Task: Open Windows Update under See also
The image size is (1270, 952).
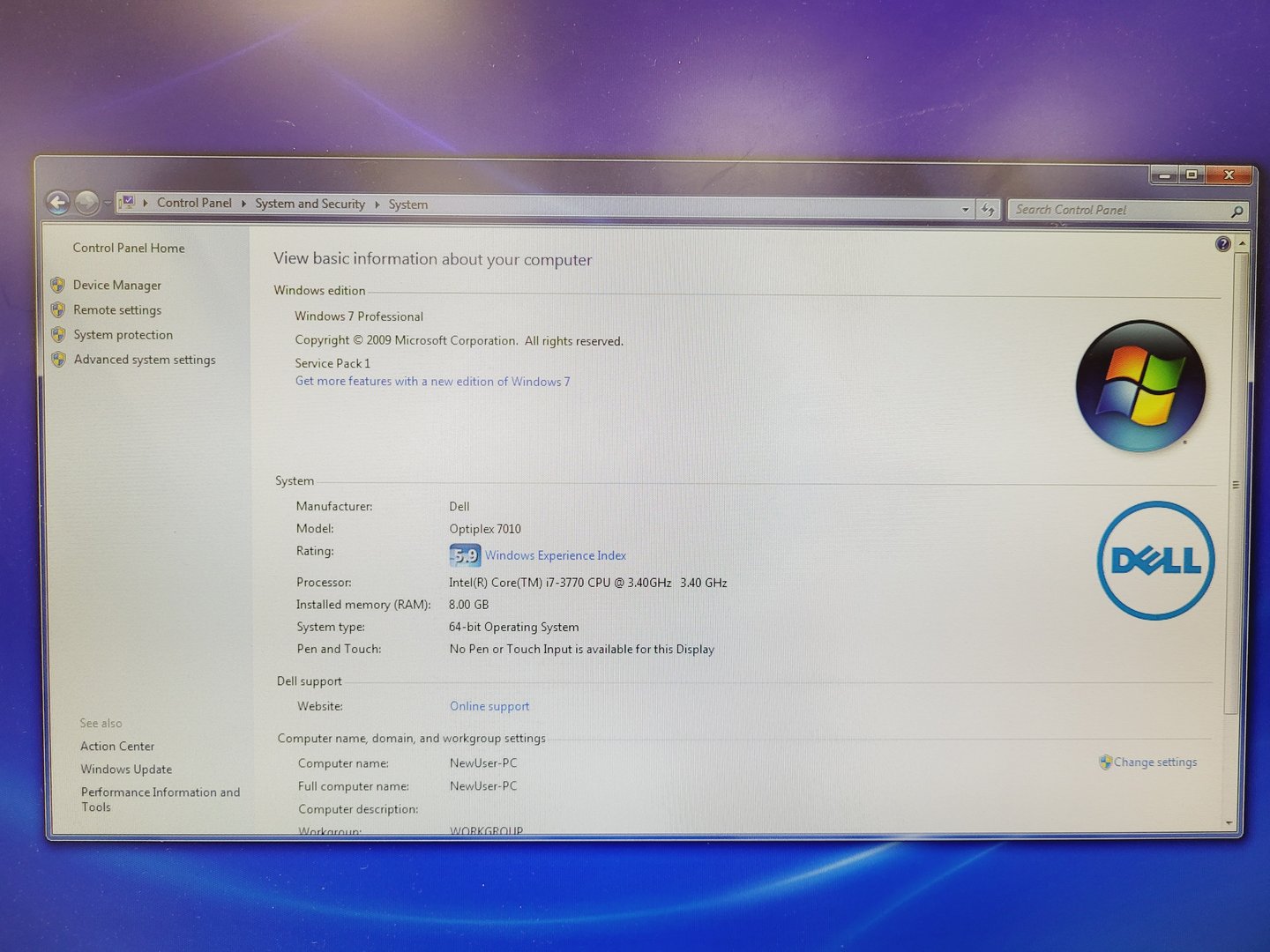Action: [126, 770]
